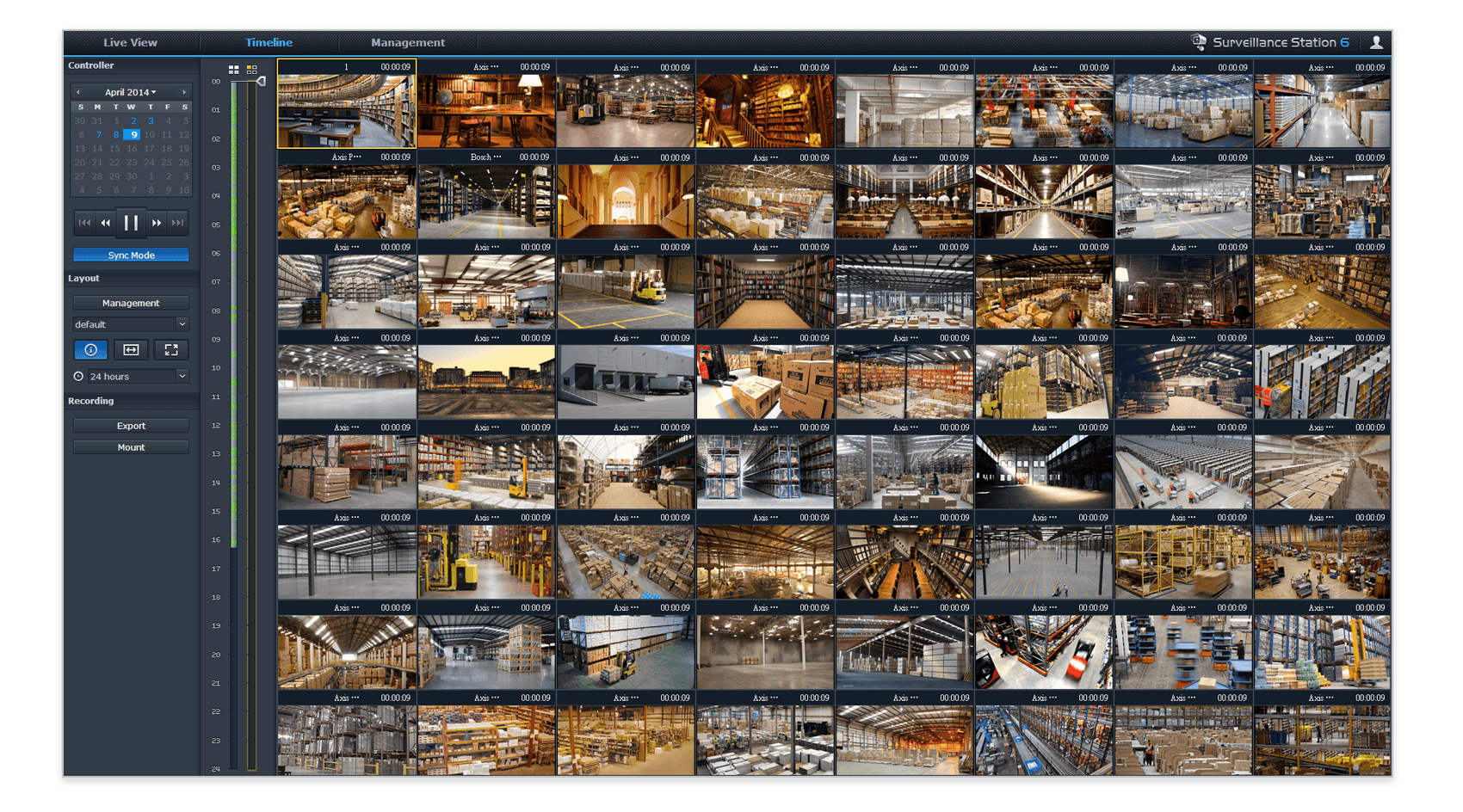This screenshot has width=1463, height=812.
Task: Skip to previous recording icon
Action: 84,223
